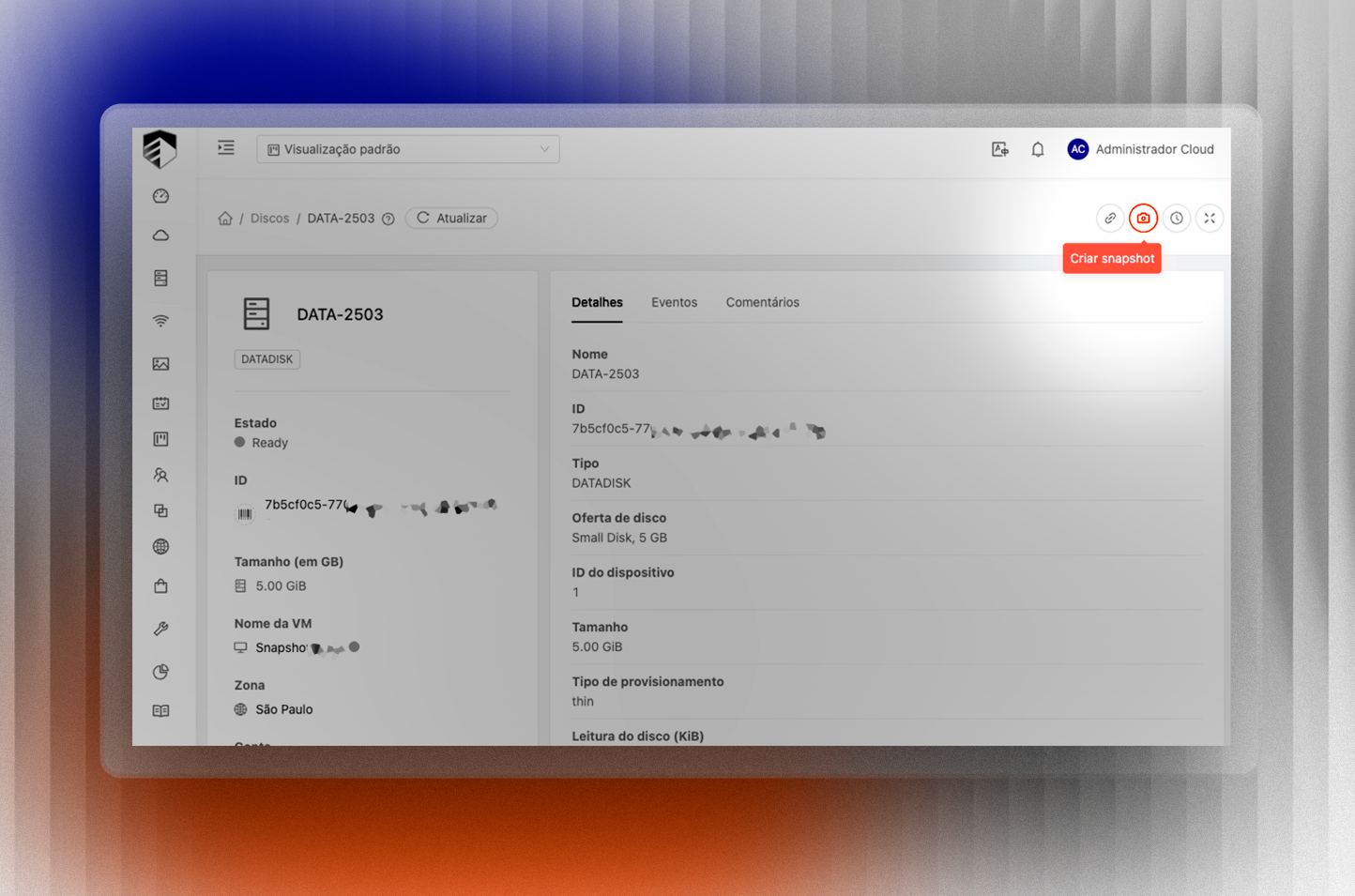Viewport: 1355px width, 896px height.
Task: Open Administrador Cloud user menu
Action: [1141, 149]
